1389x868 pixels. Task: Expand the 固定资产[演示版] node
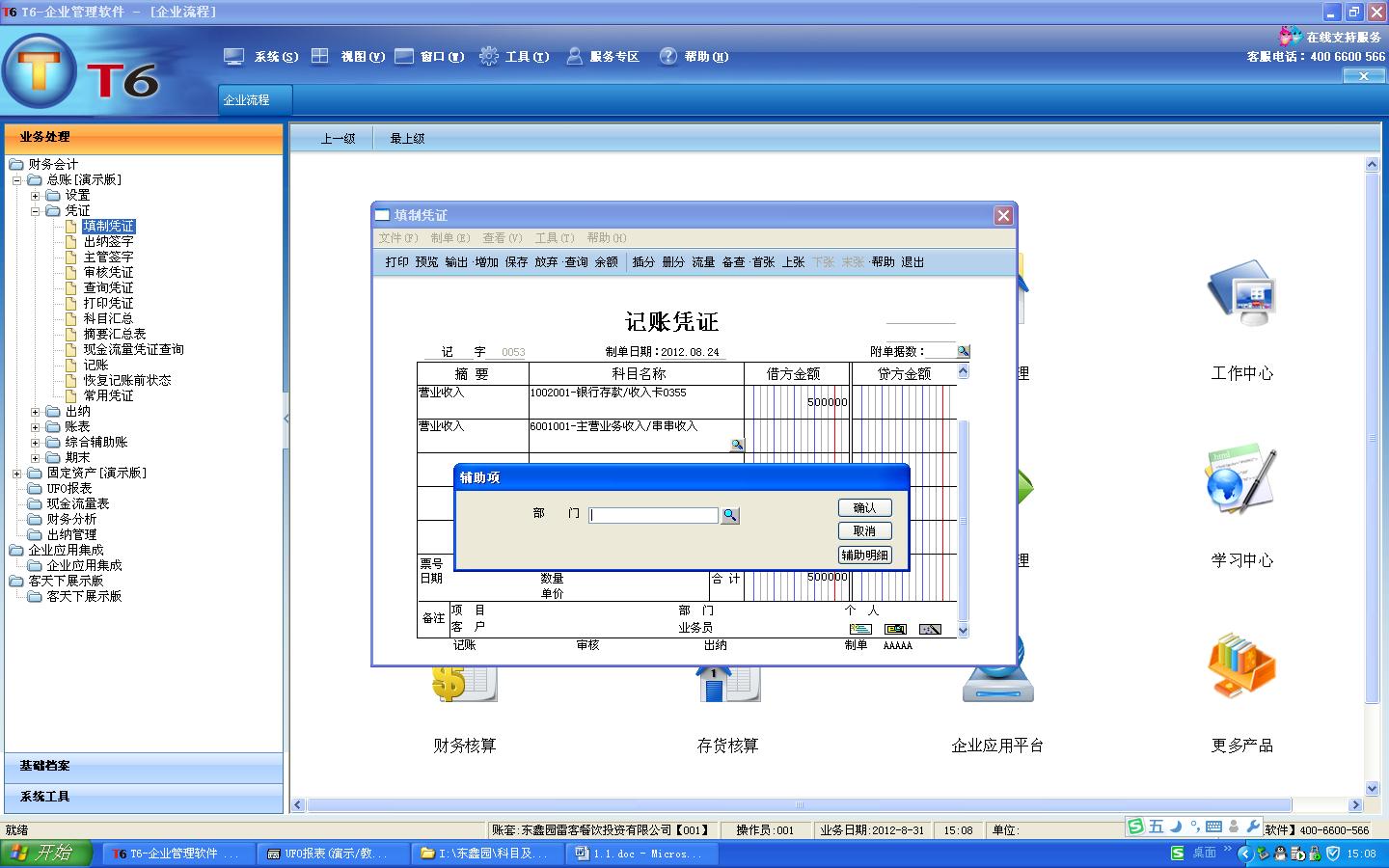pyautogui.click(x=14, y=472)
